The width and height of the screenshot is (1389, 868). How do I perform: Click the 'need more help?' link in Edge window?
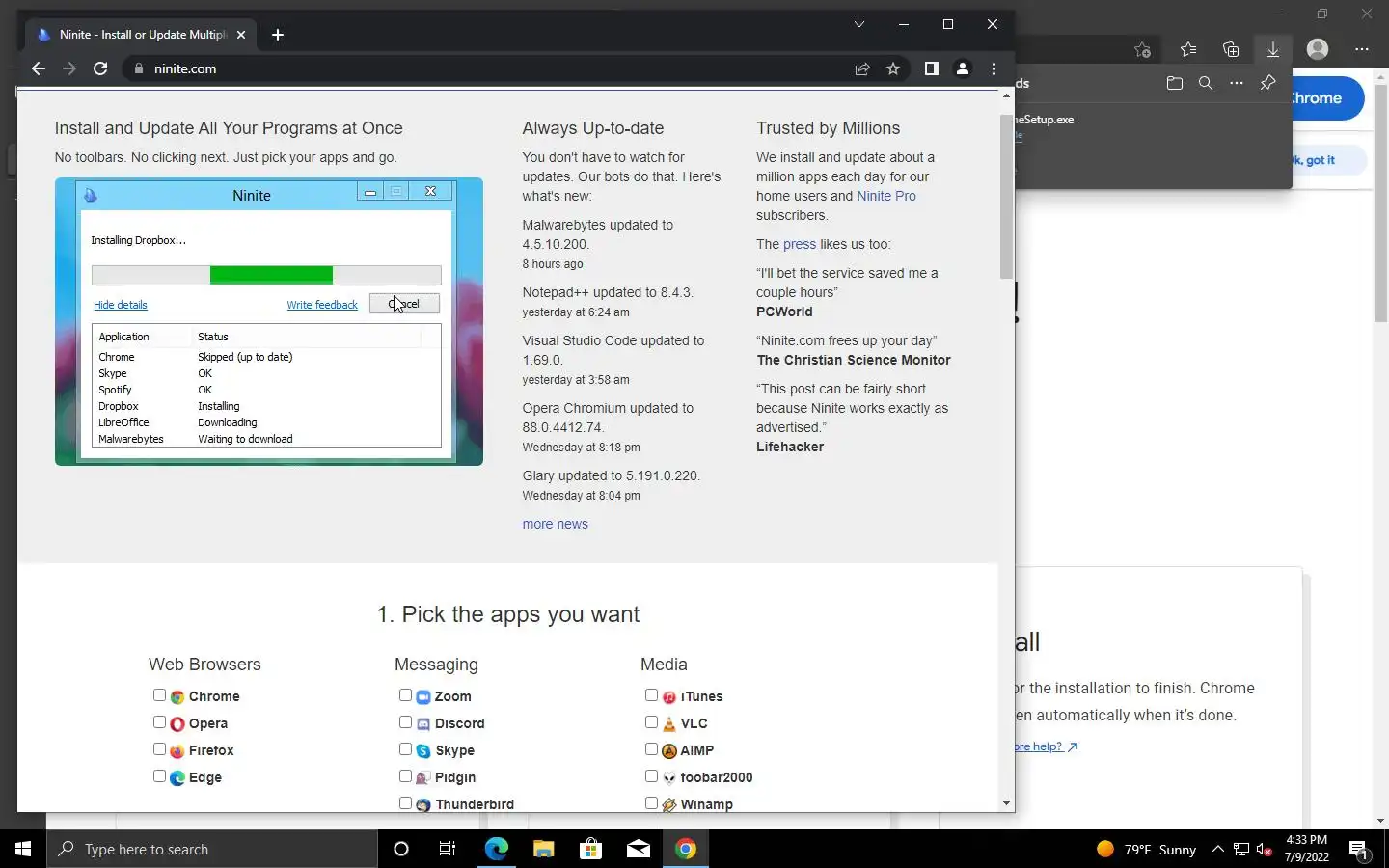(x=1046, y=746)
